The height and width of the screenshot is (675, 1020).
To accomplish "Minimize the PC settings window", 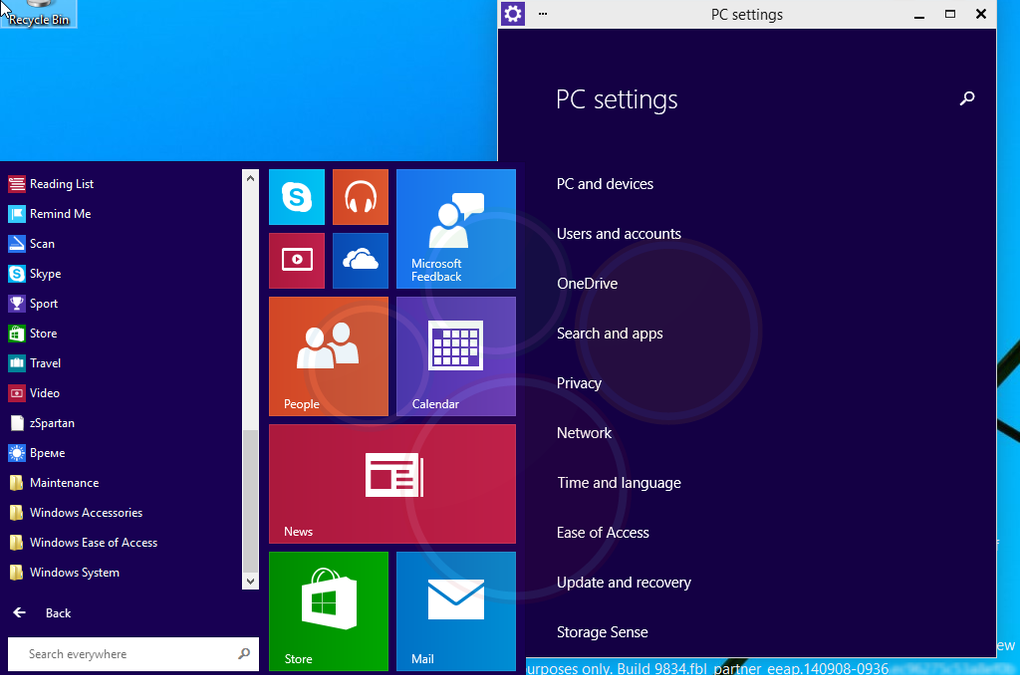I will pyautogui.click(x=919, y=14).
